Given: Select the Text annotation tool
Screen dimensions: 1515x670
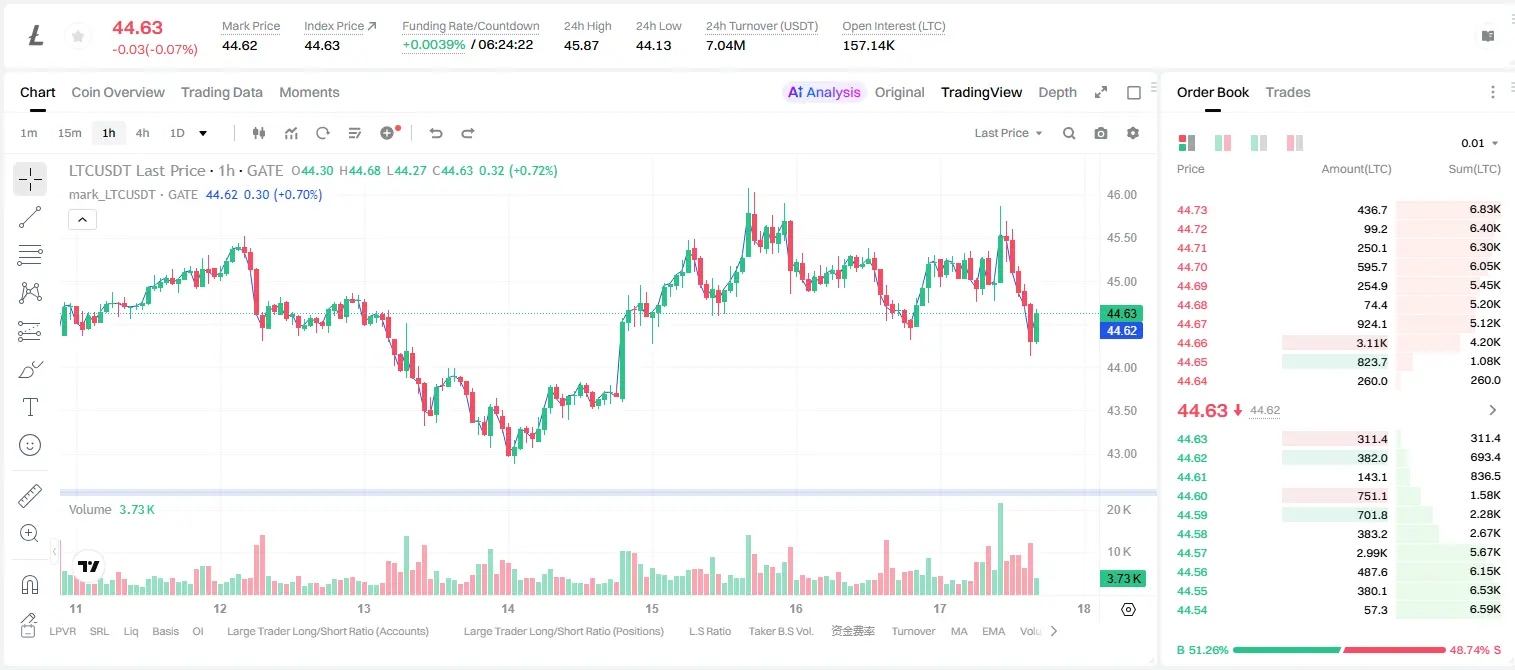Looking at the screenshot, I should (x=30, y=407).
